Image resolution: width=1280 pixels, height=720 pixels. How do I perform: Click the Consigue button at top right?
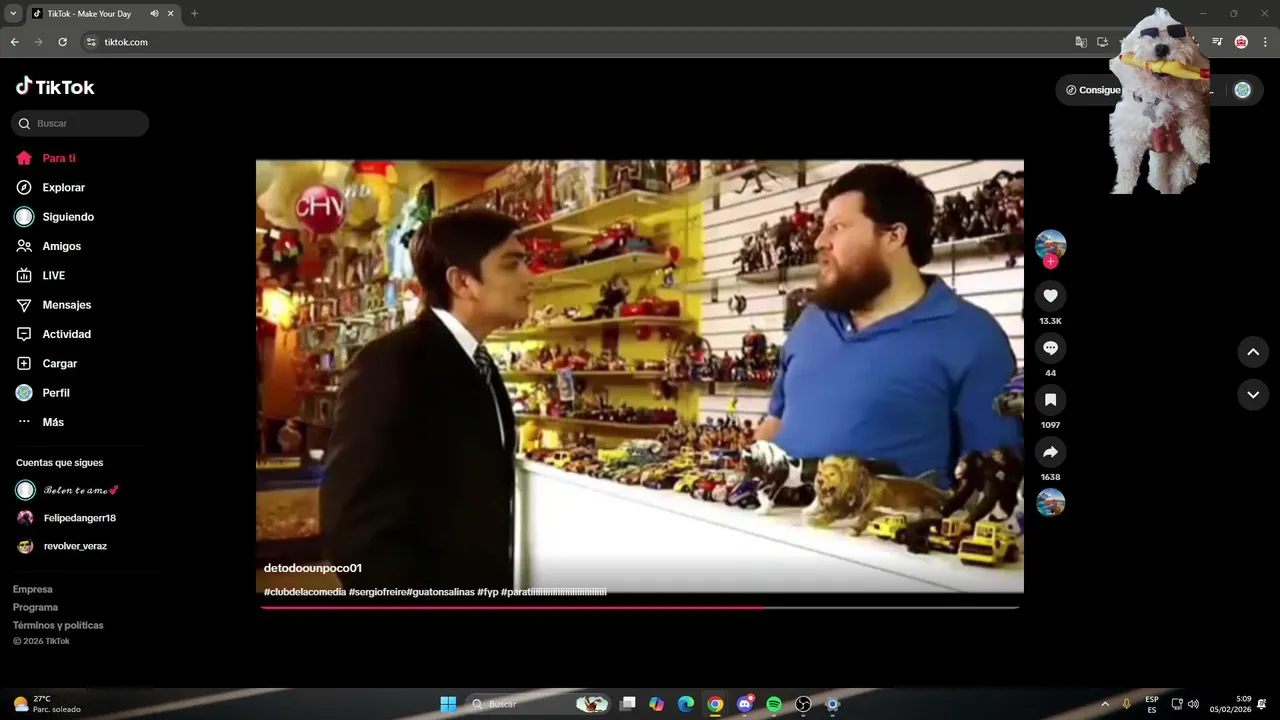pos(1093,90)
